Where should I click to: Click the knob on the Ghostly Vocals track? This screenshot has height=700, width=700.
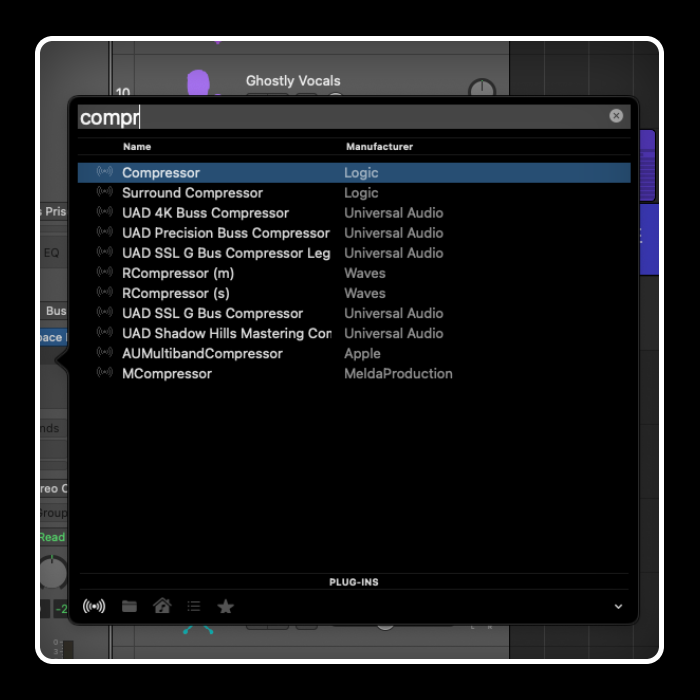pyautogui.click(x=482, y=87)
